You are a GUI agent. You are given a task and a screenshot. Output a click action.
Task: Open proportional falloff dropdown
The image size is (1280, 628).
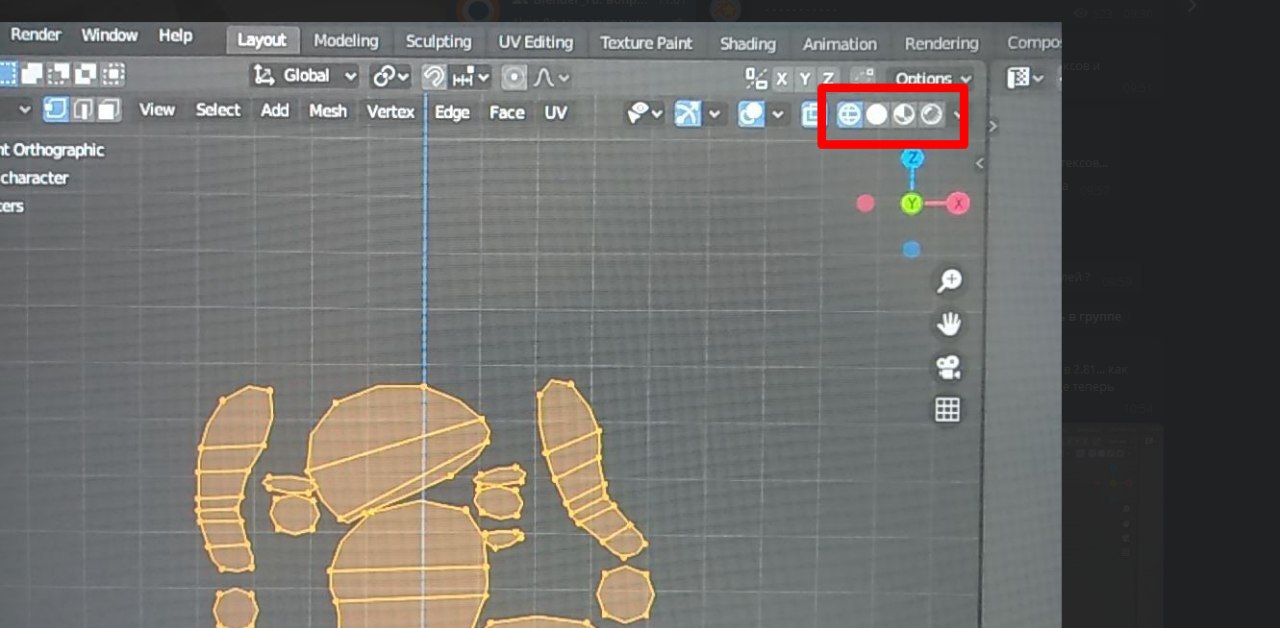tap(553, 77)
